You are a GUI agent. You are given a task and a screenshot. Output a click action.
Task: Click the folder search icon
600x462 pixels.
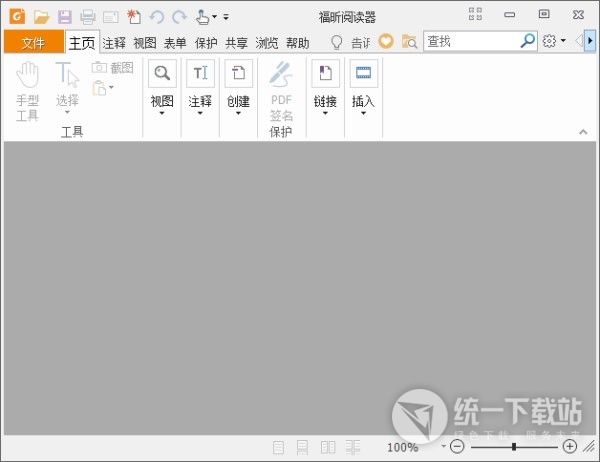(x=409, y=41)
